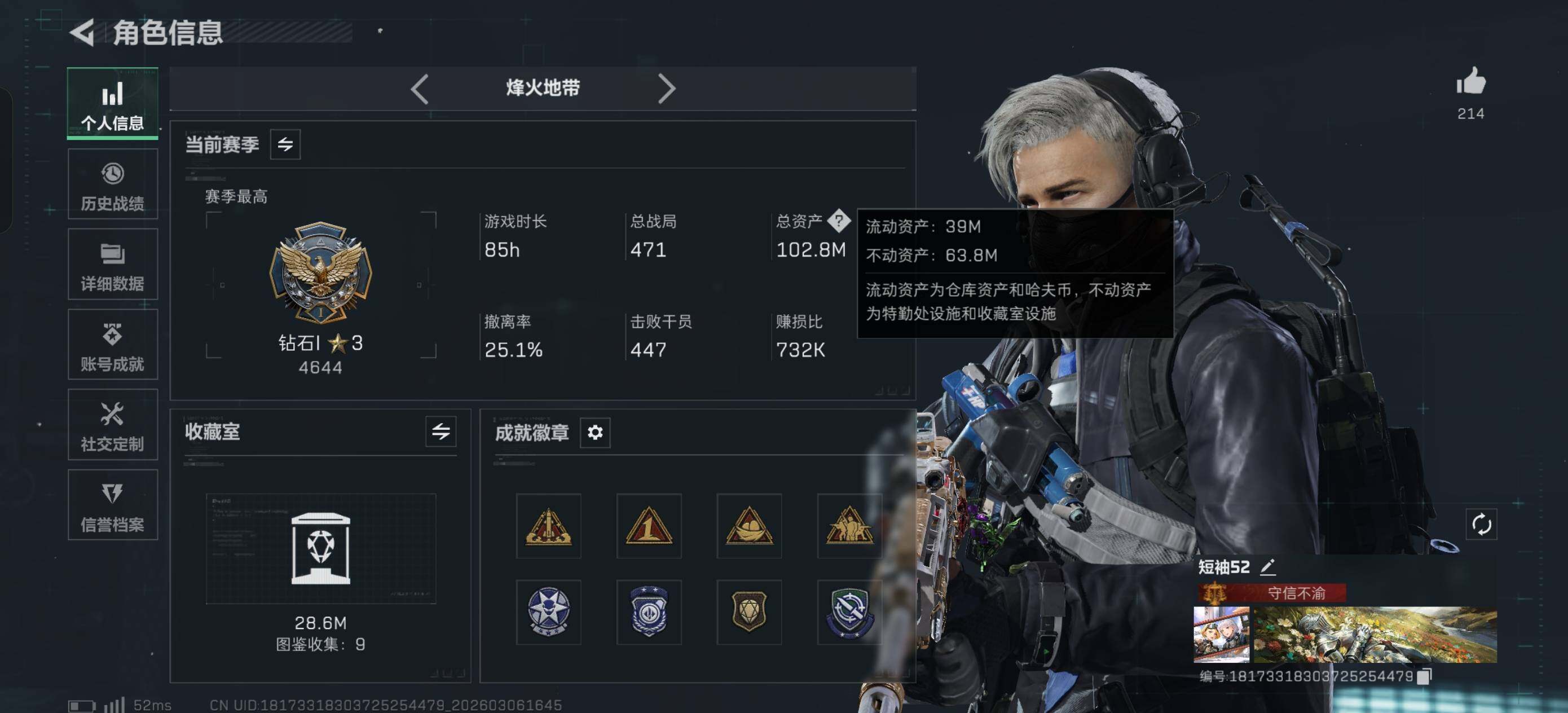View the 信誉档案 credit record

click(113, 505)
